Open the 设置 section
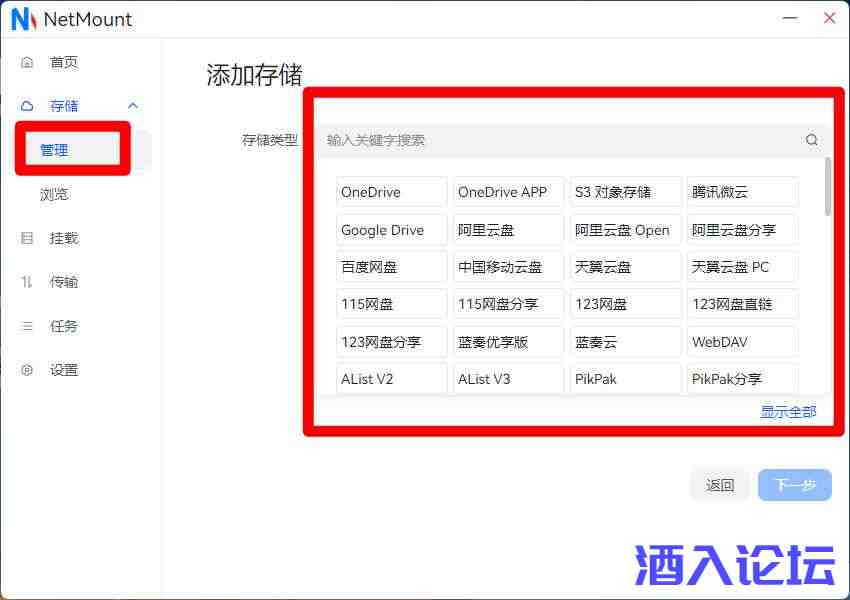The image size is (850, 600). tap(64, 370)
